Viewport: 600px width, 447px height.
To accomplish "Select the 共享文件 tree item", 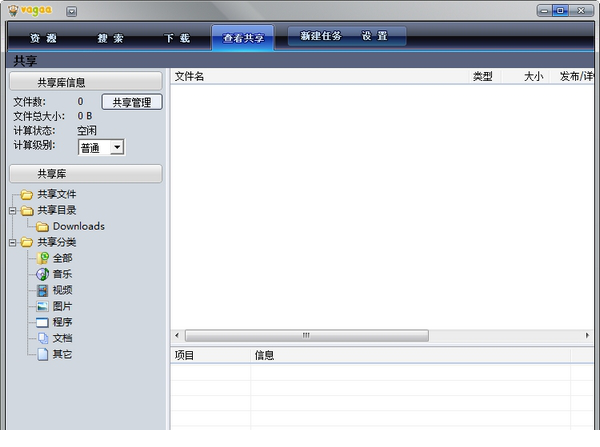I will point(57,194).
